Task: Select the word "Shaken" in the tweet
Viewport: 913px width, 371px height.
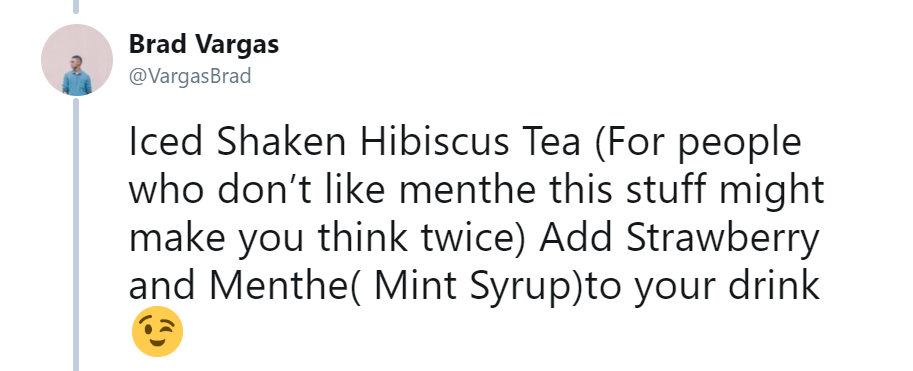Action: (x=282, y=142)
